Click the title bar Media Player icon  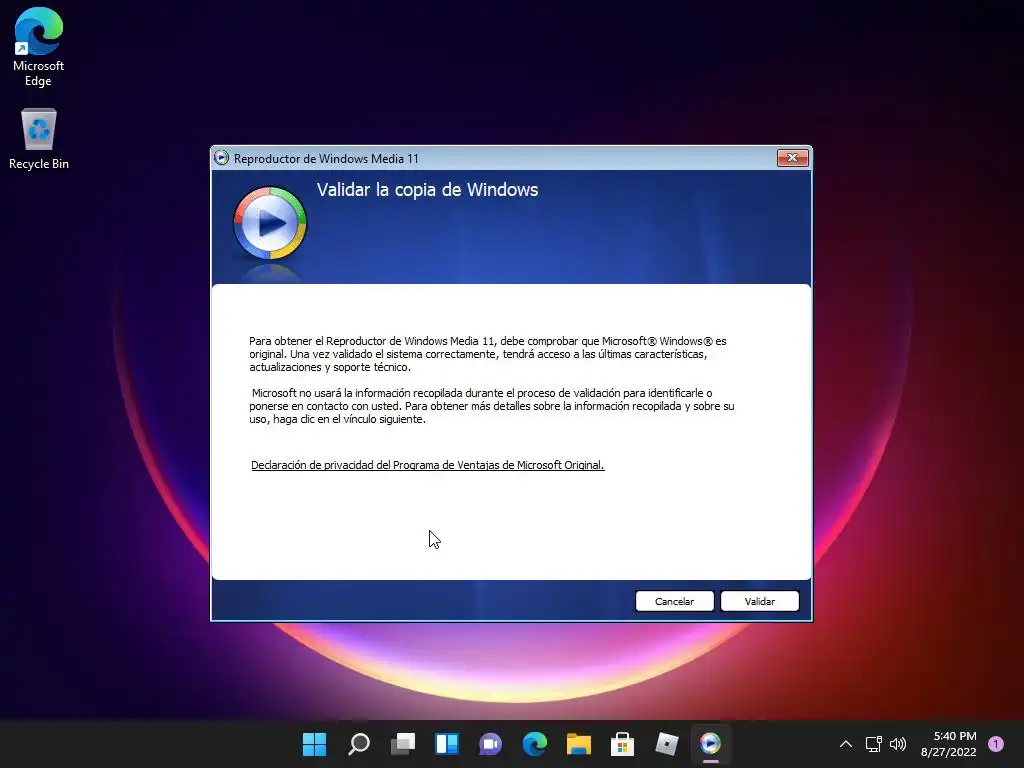(221, 158)
